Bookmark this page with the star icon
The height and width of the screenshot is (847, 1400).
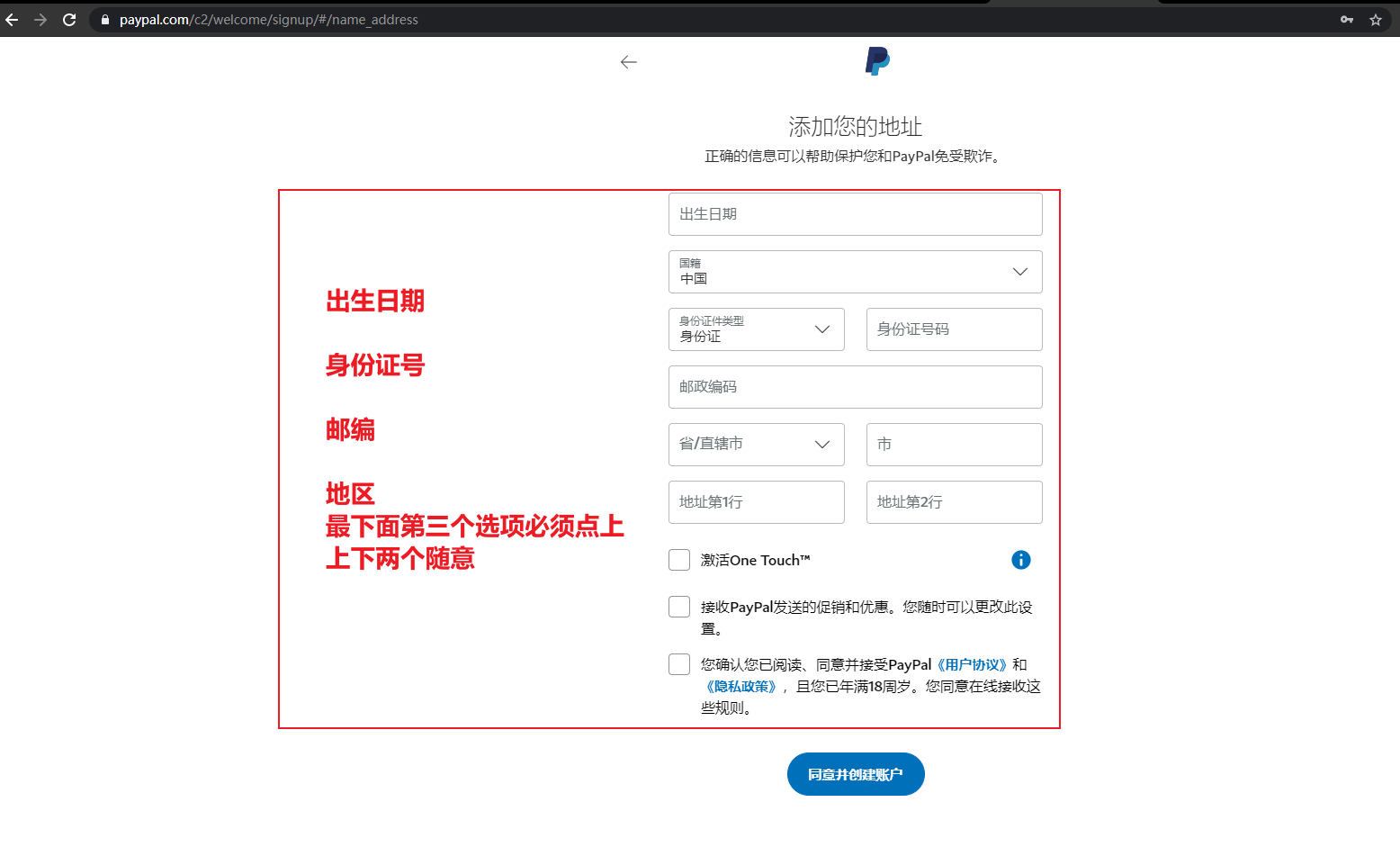pos(1376,20)
